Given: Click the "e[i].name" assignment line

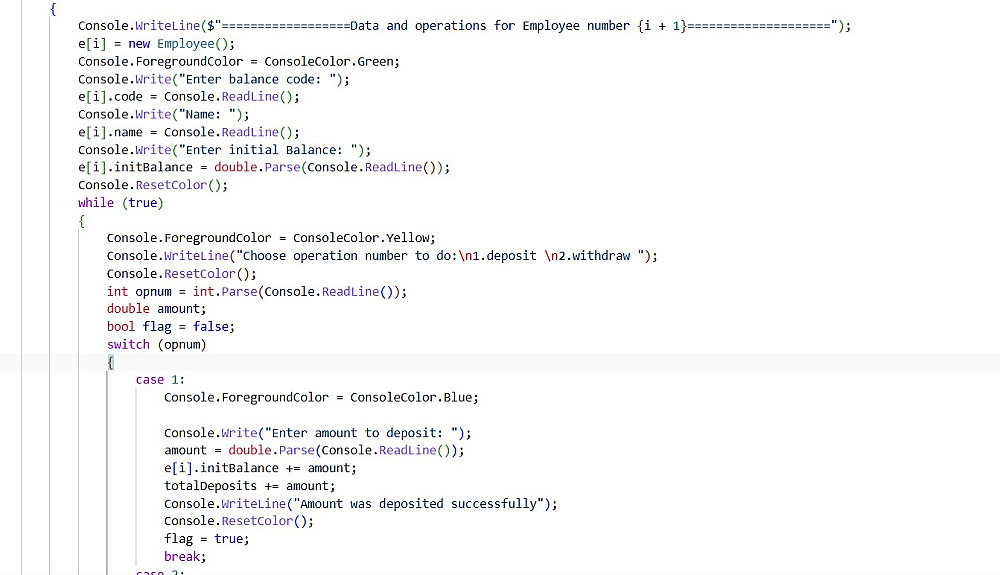Looking at the screenshot, I should click(x=189, y=133).
